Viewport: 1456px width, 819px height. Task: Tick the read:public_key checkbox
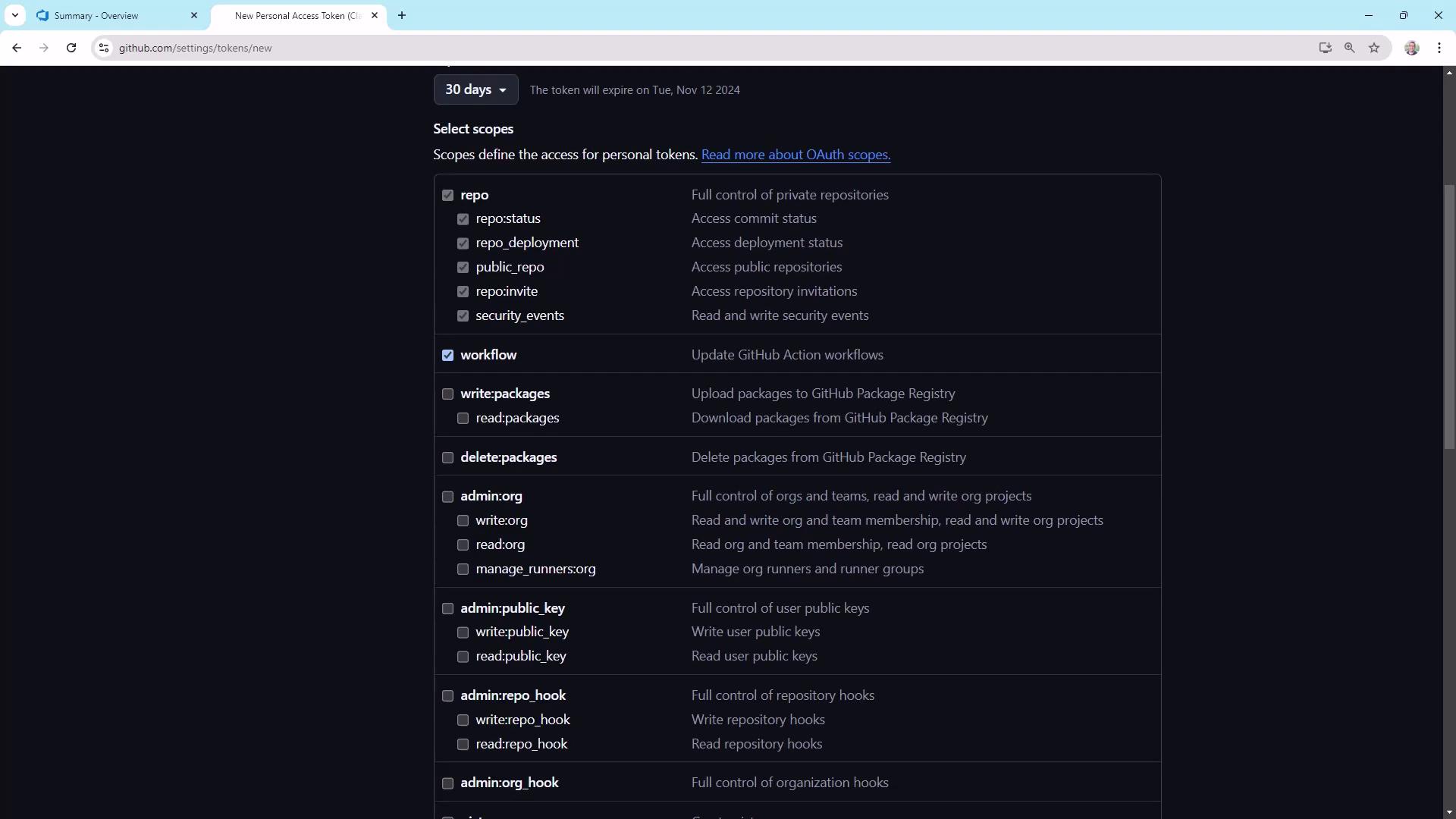(x=463, y=657)
